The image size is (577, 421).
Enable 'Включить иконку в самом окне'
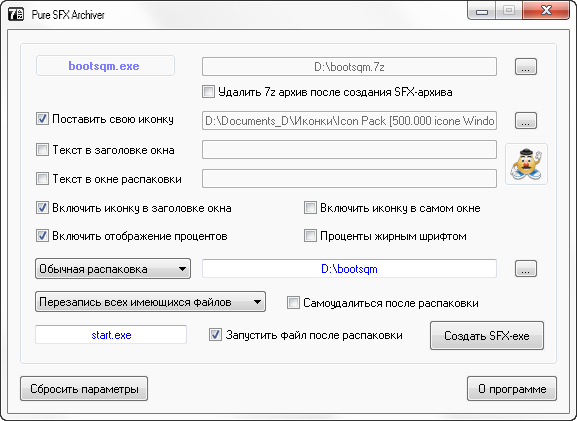tap(310, 208)
